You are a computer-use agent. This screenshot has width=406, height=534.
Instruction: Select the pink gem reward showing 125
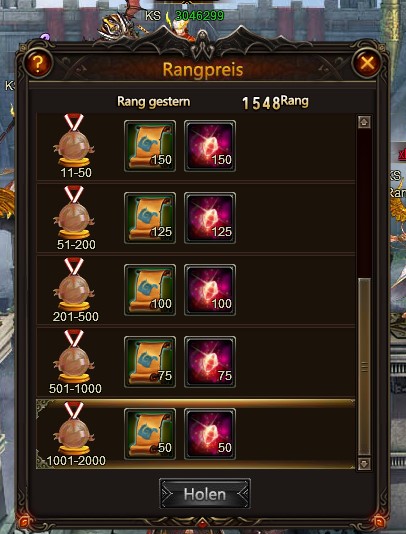(x=210, y=218)
